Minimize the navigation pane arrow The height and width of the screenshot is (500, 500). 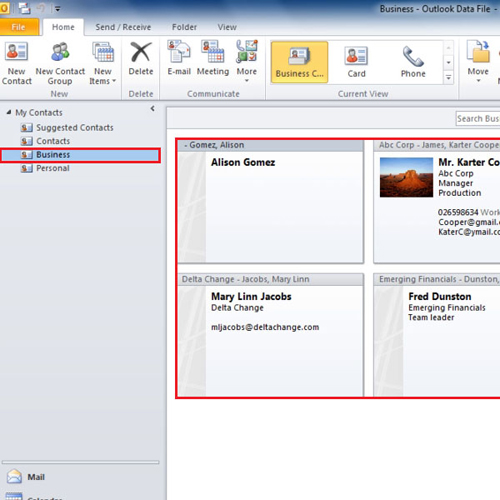[x=152, y=109]
